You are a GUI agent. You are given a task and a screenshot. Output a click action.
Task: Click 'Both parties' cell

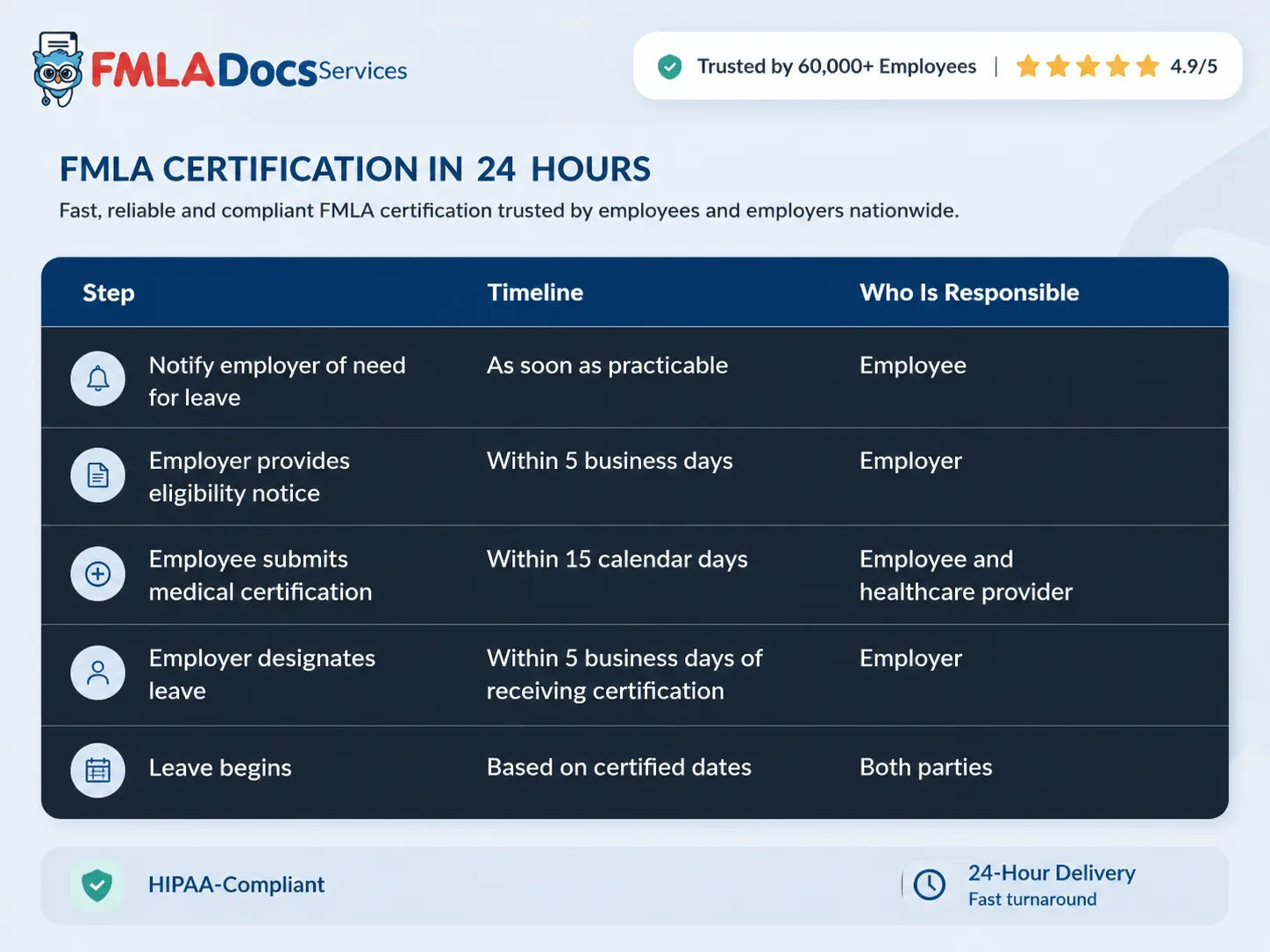[x=926, y=768]
